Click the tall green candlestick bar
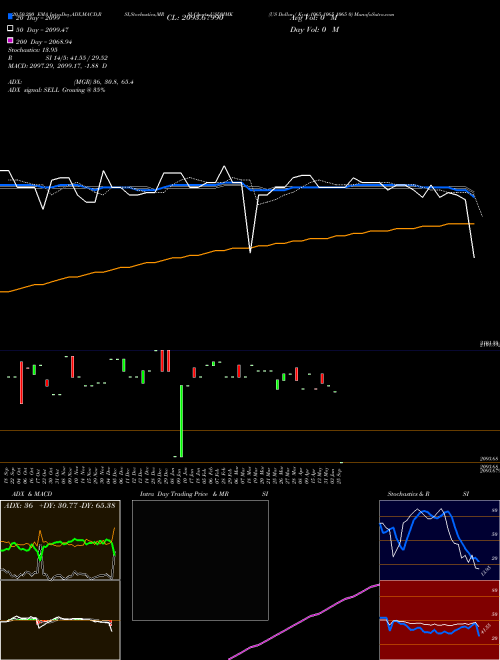Image resolution: width=500 pixels, height=660 pixels. tap(181, 421)
